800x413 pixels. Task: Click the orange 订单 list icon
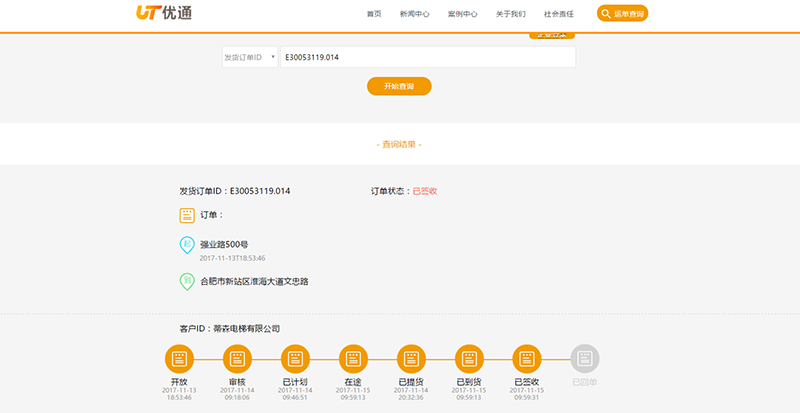click(186, 215)
